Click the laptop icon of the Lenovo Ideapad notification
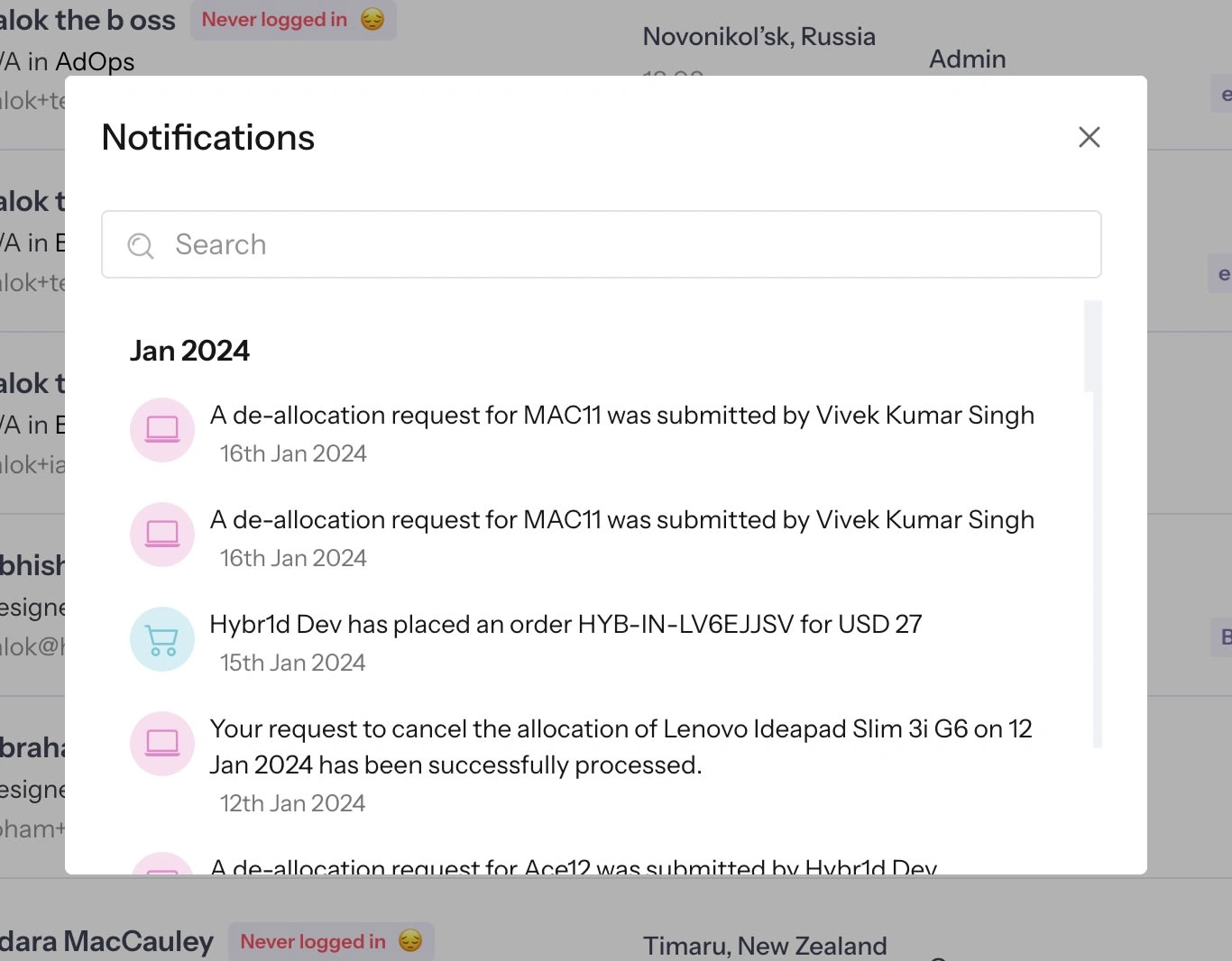 [x=162, y=744]
